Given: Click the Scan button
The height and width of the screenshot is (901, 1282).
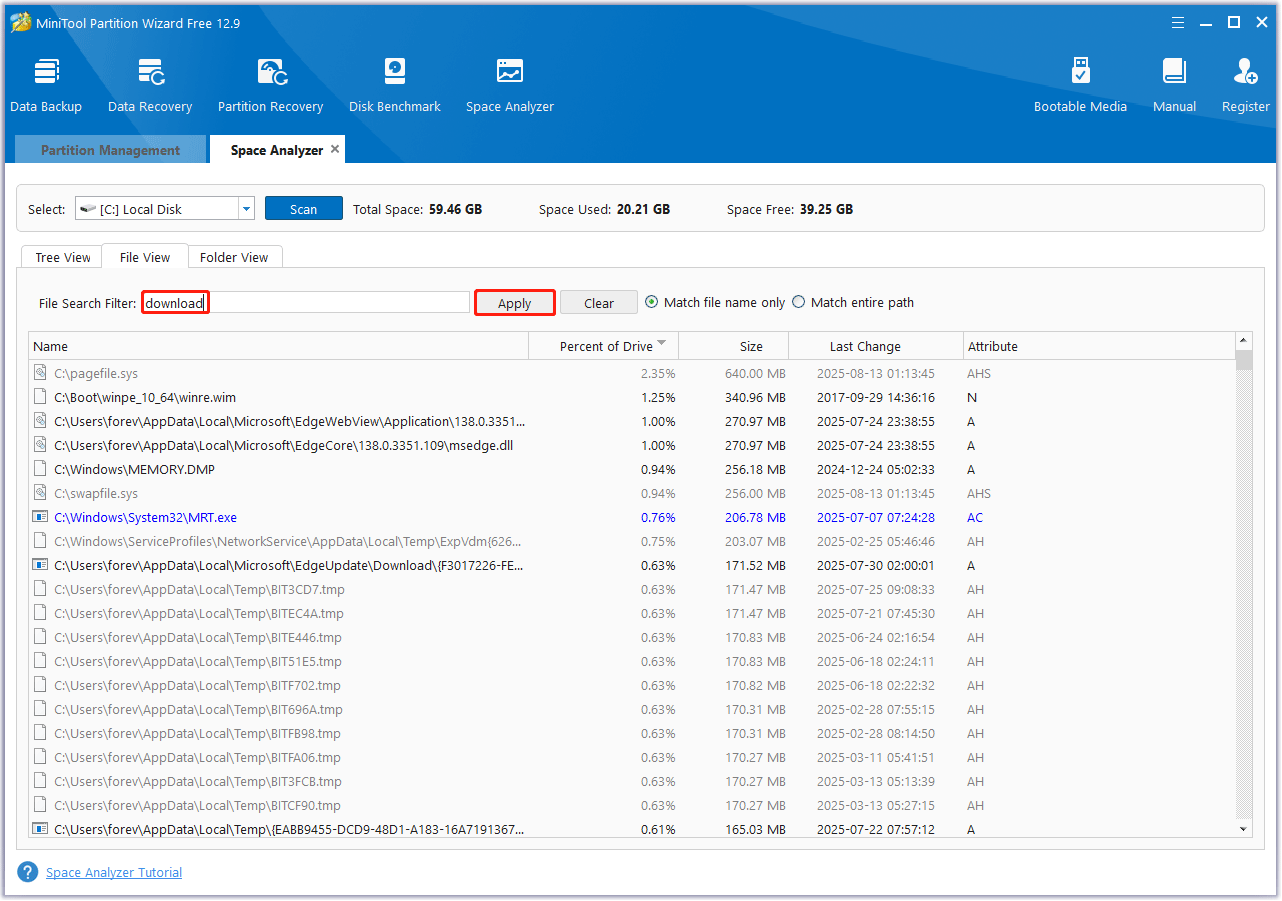Looking at the screenshot, I should [x=303, y=209].
